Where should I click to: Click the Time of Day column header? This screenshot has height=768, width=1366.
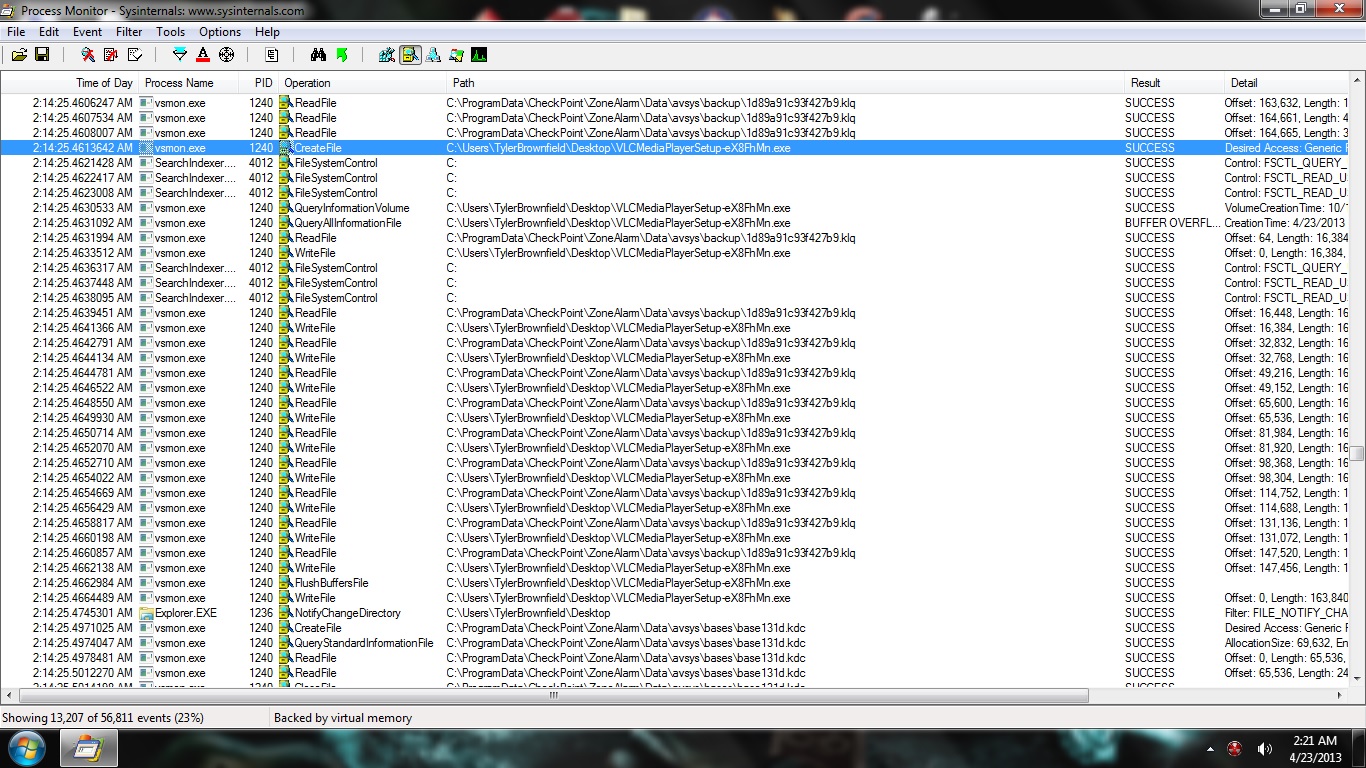coord(69,83)
